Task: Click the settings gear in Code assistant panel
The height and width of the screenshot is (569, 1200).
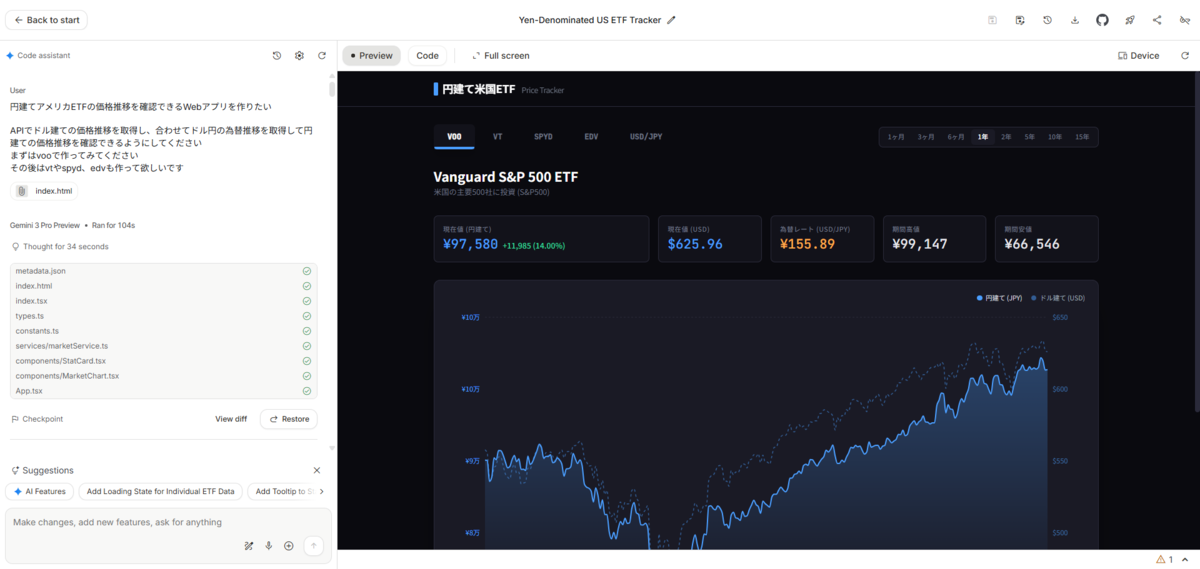Action: coord(299,56)
